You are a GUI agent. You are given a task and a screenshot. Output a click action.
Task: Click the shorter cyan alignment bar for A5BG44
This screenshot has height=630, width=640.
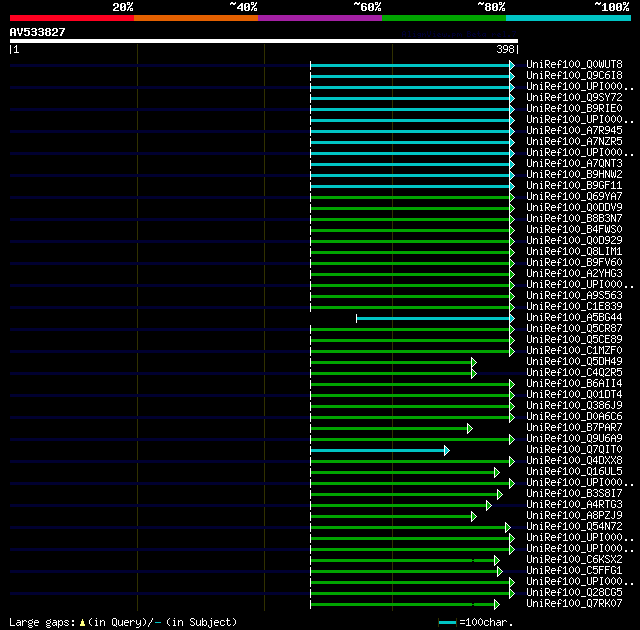433,319
